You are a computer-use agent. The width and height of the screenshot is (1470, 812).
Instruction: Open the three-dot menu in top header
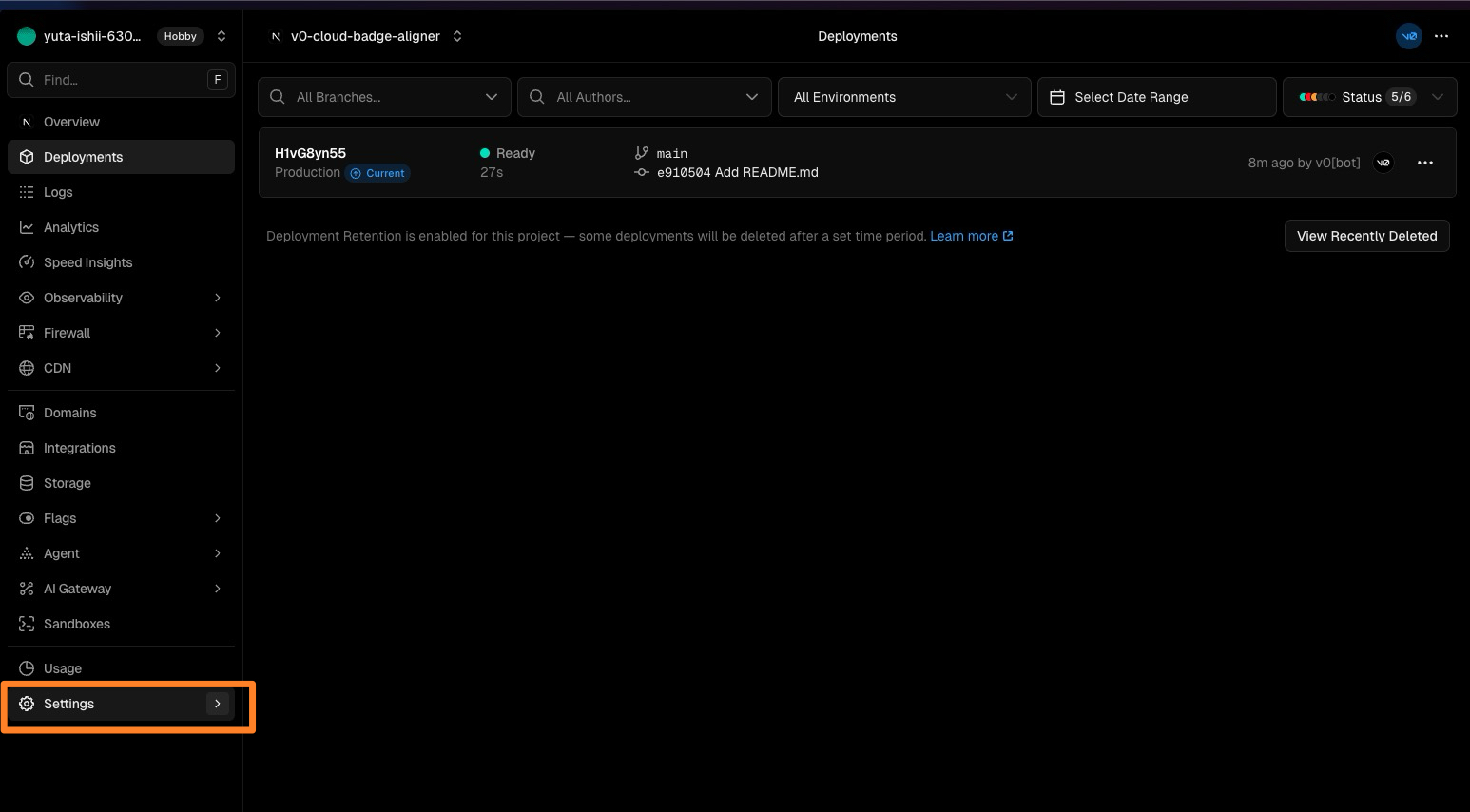1441,36
